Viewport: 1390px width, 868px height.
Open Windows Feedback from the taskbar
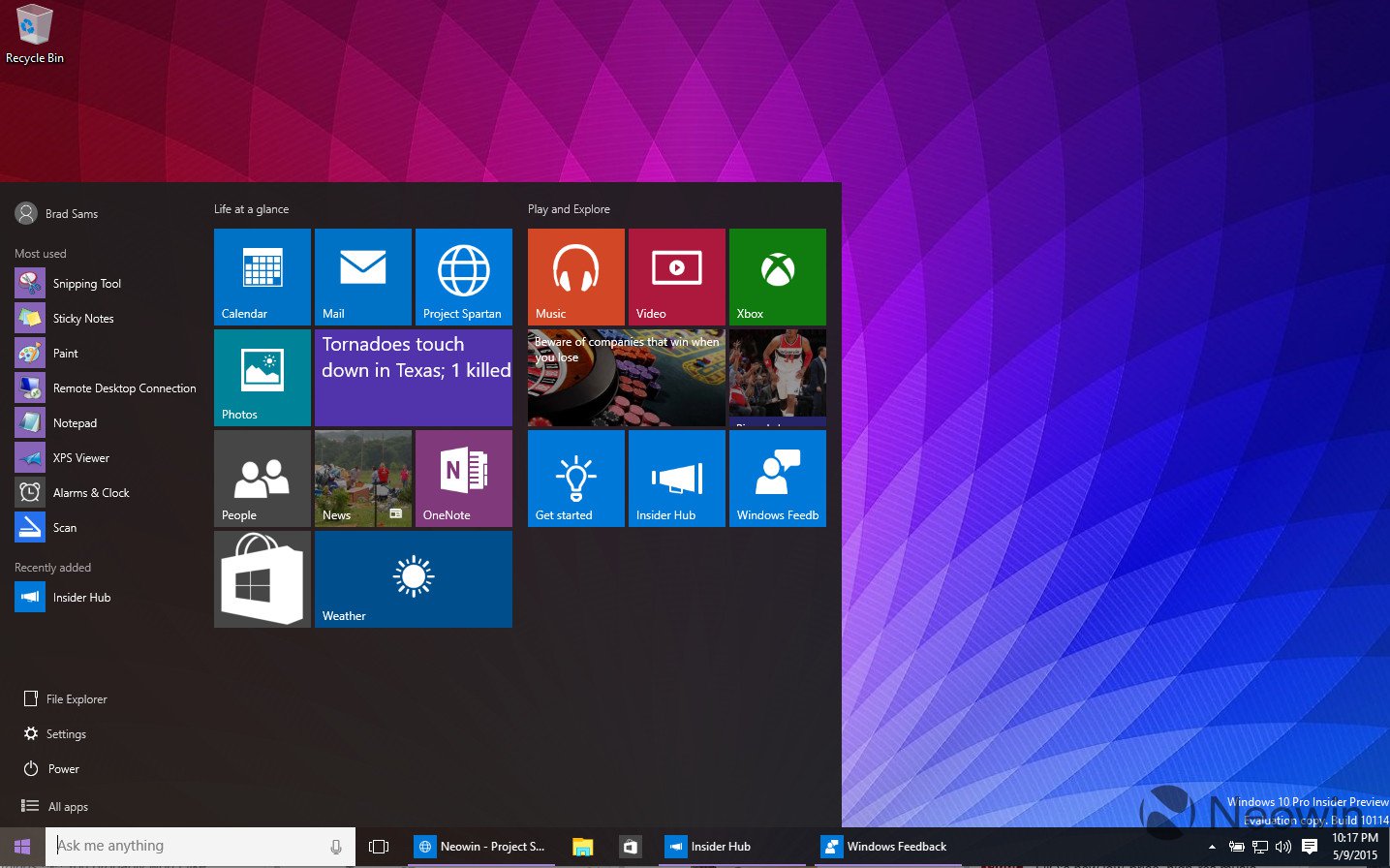pos(883,845)
